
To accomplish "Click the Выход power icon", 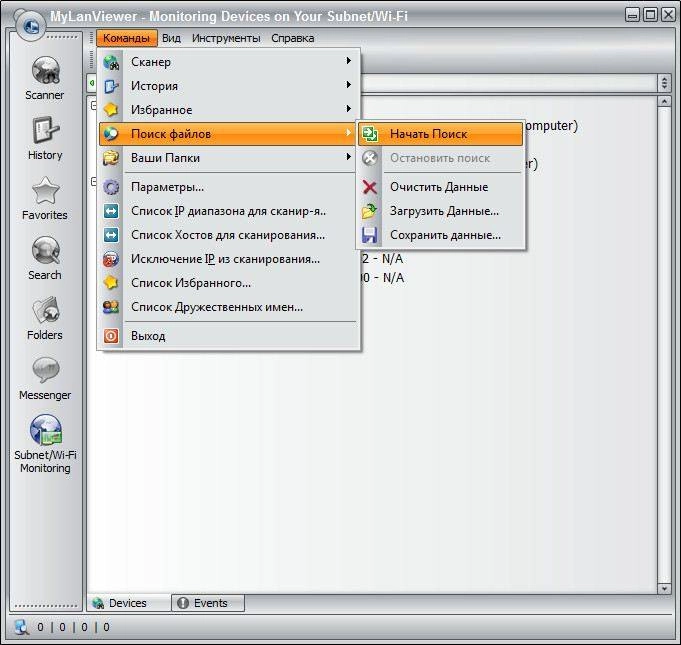I will click(x=111, y=336).
